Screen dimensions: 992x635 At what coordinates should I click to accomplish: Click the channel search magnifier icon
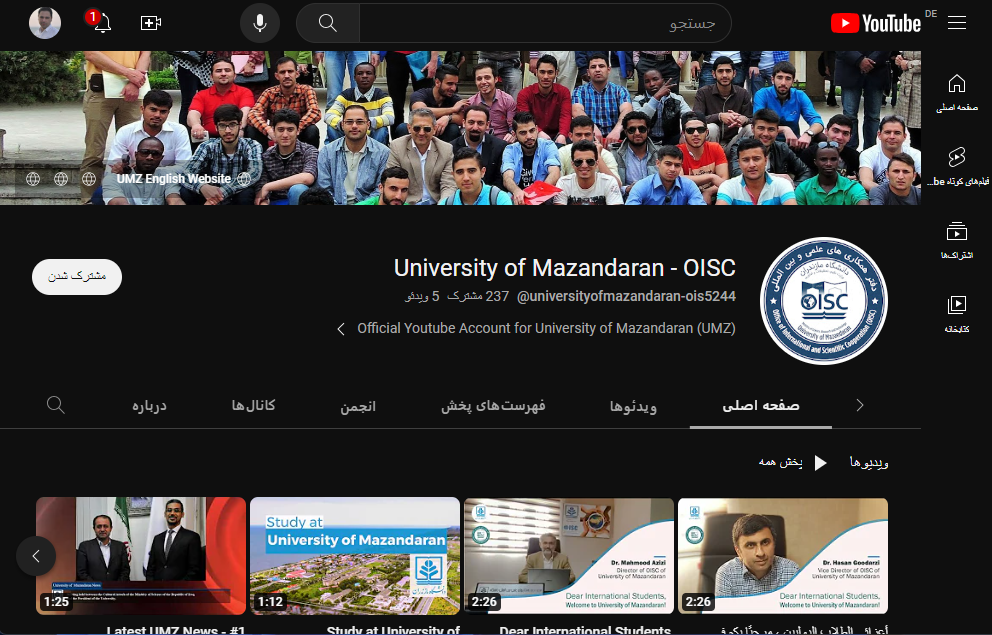[55, 404]
